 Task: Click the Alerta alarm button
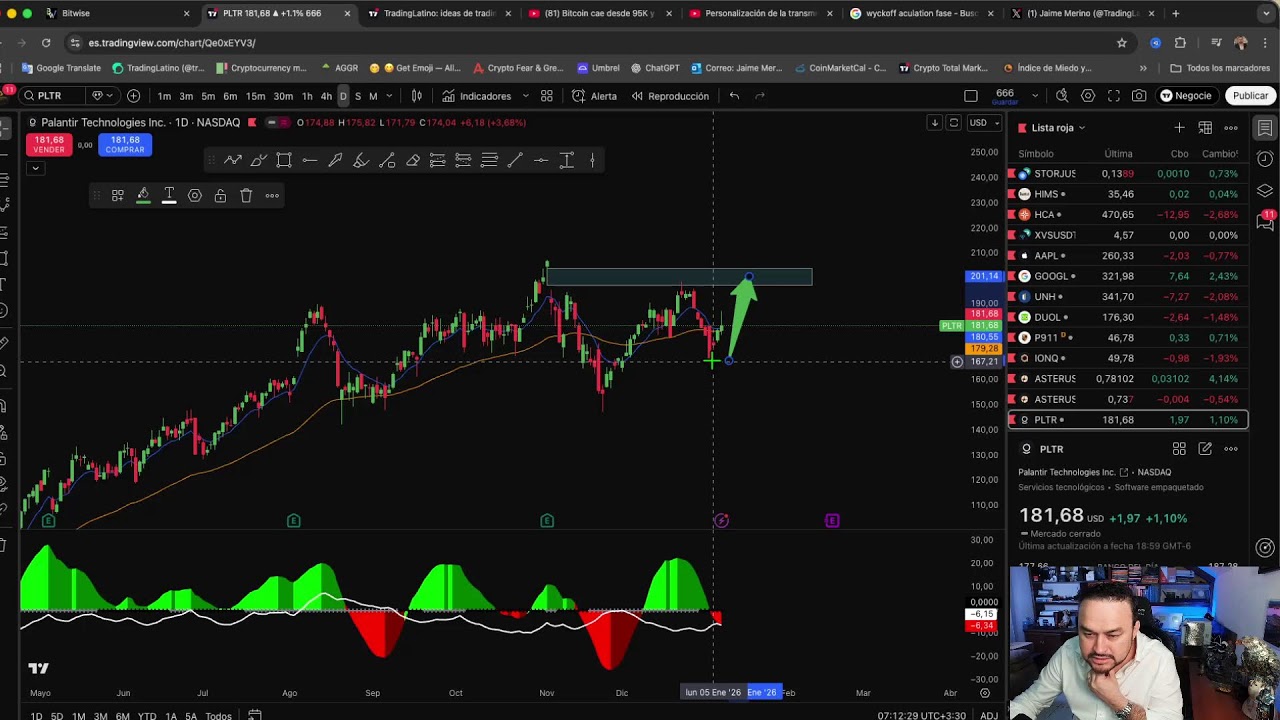595,96
